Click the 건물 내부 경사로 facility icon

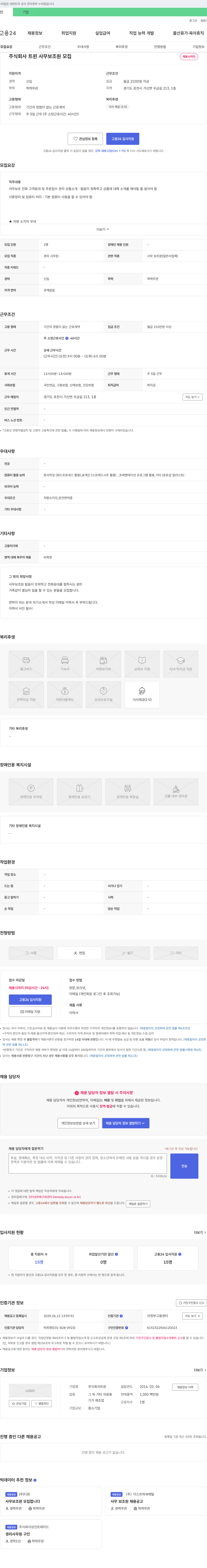click(176, 792)
